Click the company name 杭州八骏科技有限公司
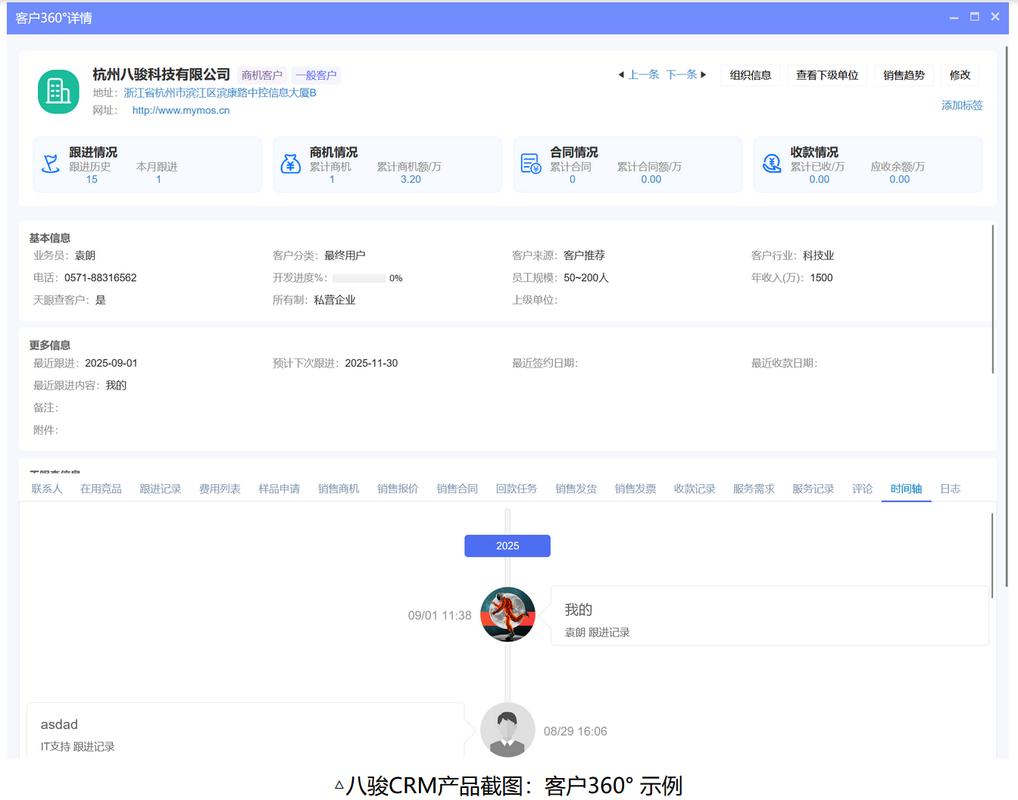The height and width of the screenshot is (800, 1018). coord(161,75)
